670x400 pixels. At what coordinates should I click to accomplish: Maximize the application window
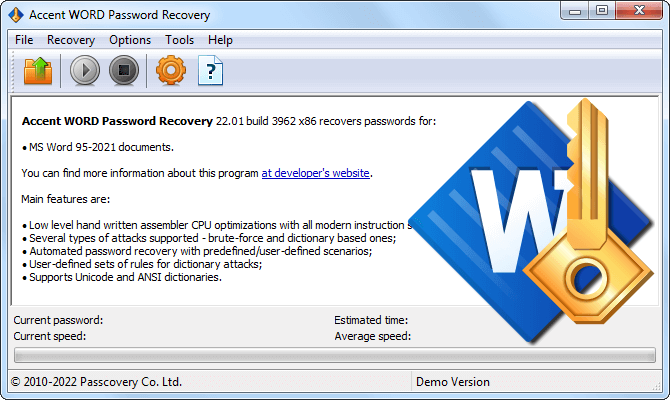pos(602,11)
